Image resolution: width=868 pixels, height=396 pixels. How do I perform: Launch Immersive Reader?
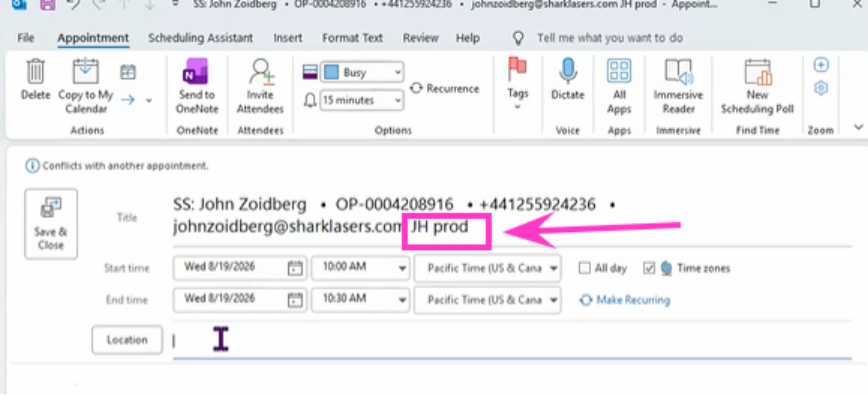coord(678,87)
